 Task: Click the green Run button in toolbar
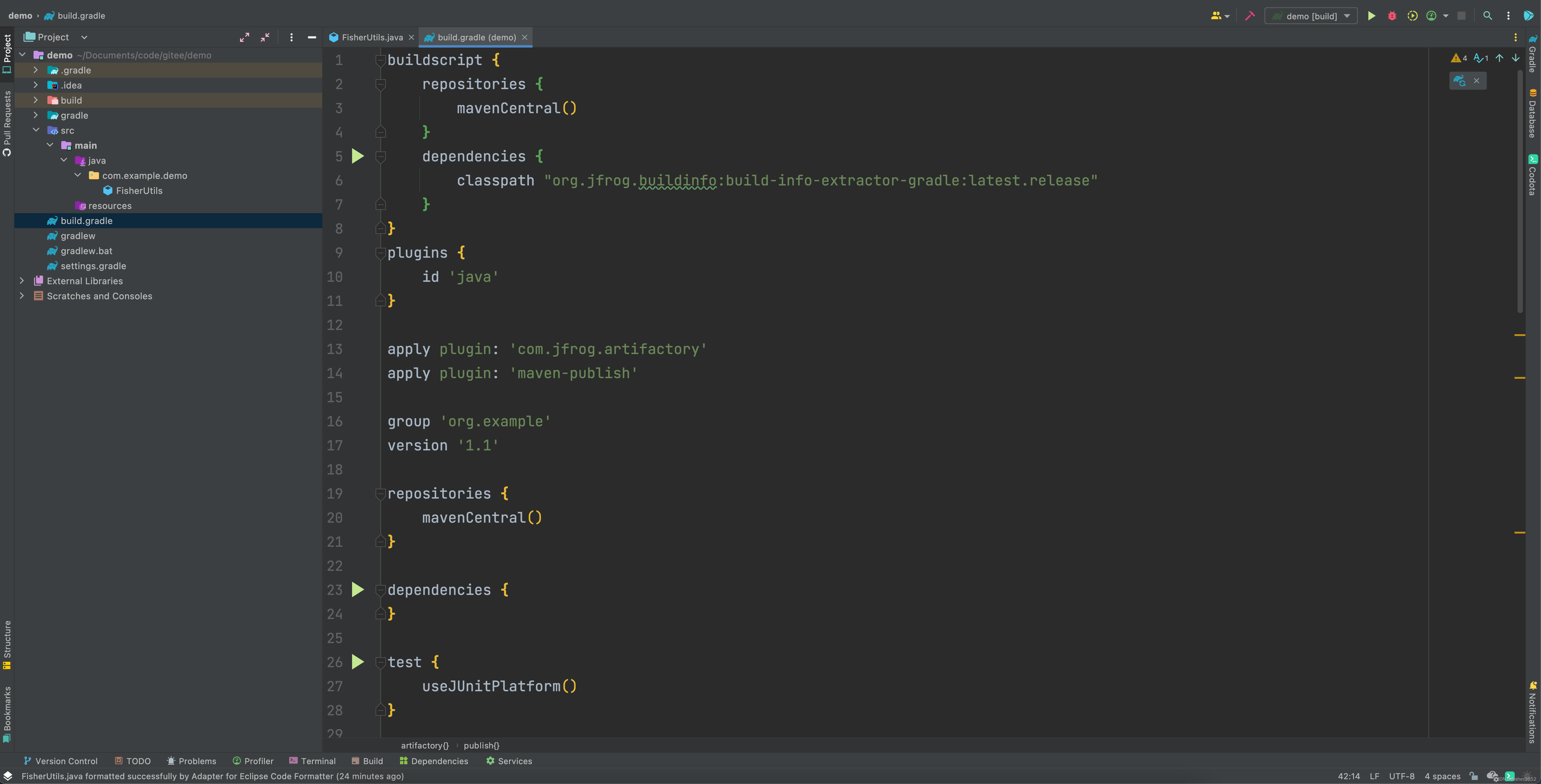point(1371,16)
